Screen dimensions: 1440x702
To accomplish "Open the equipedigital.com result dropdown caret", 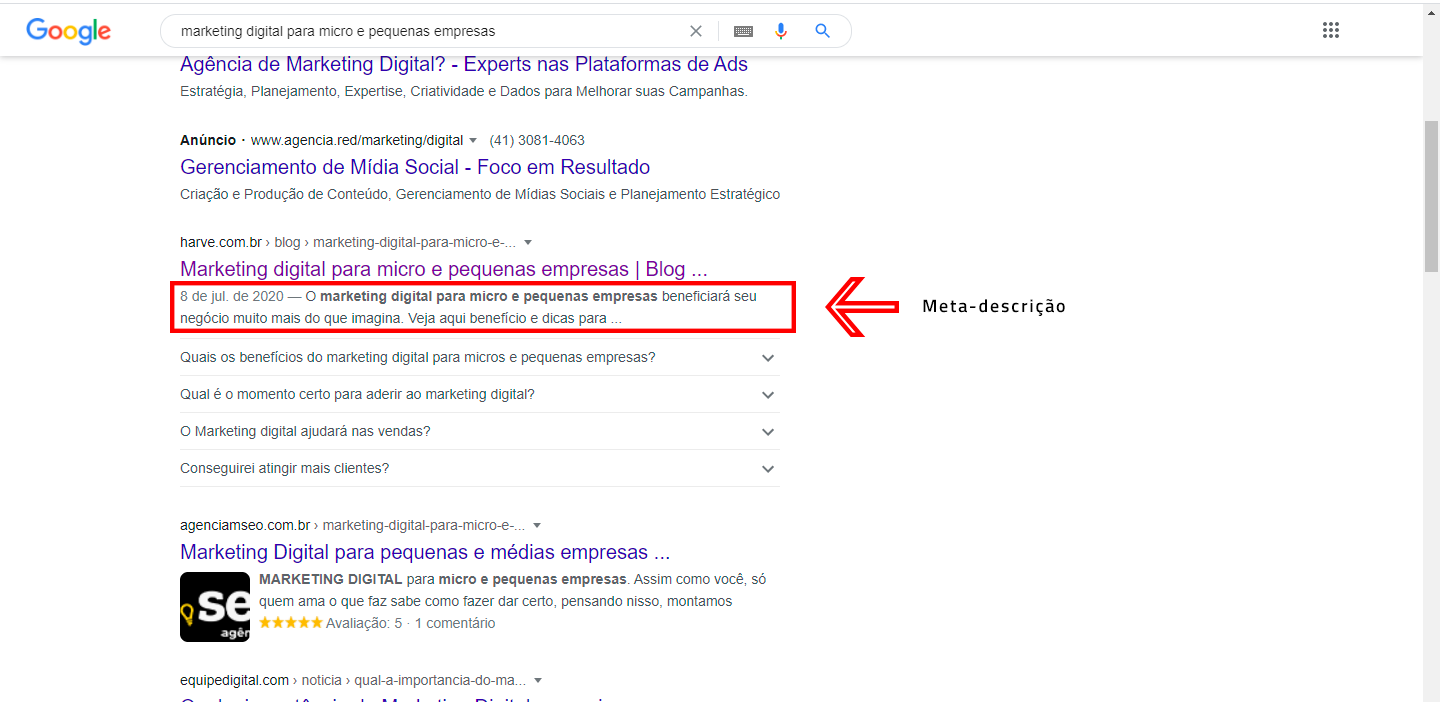I will click(538, 679).
